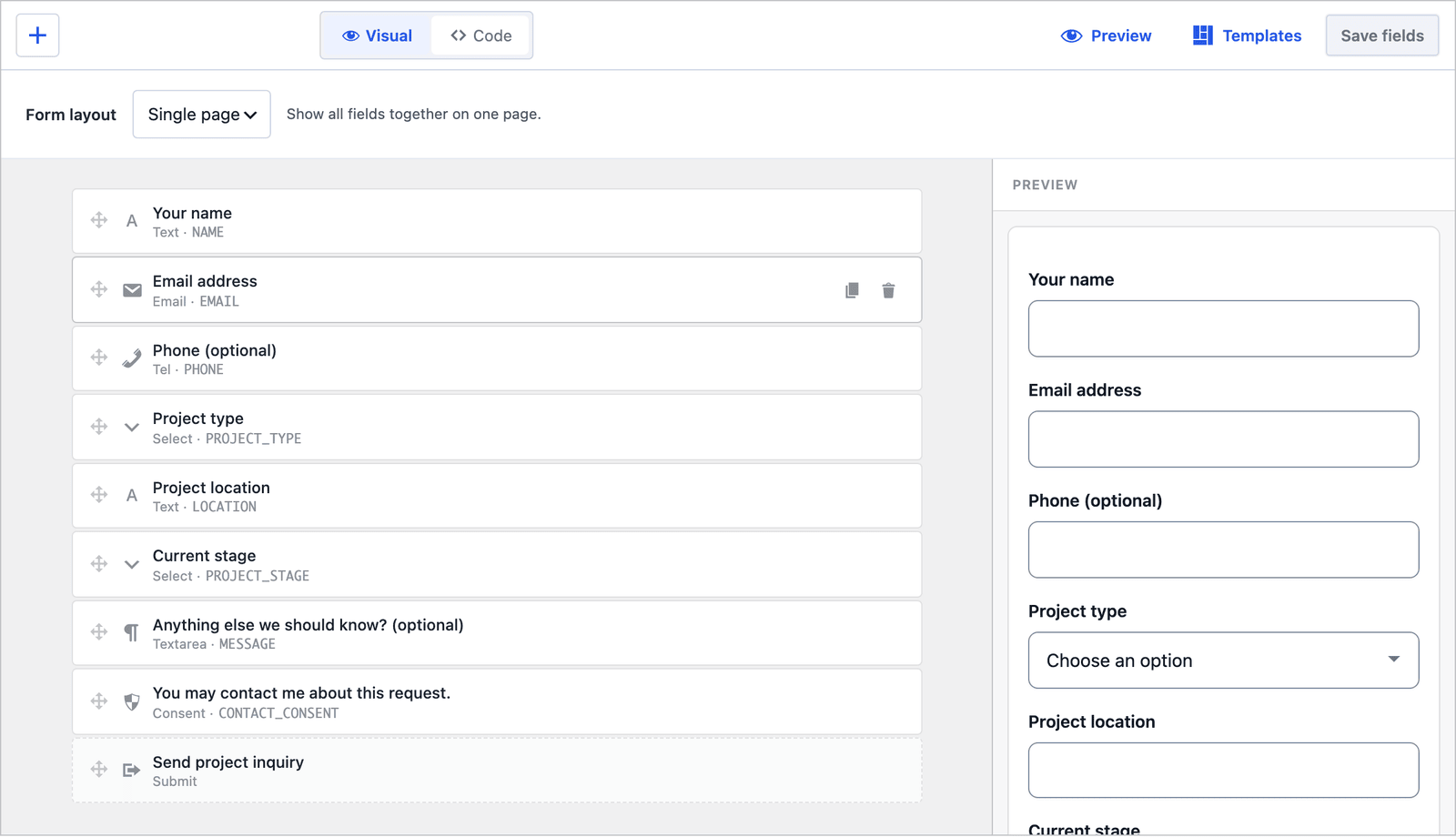Delete the Email address field
The height and width of the screenshot is (837, 1456).
pos(888,290)
